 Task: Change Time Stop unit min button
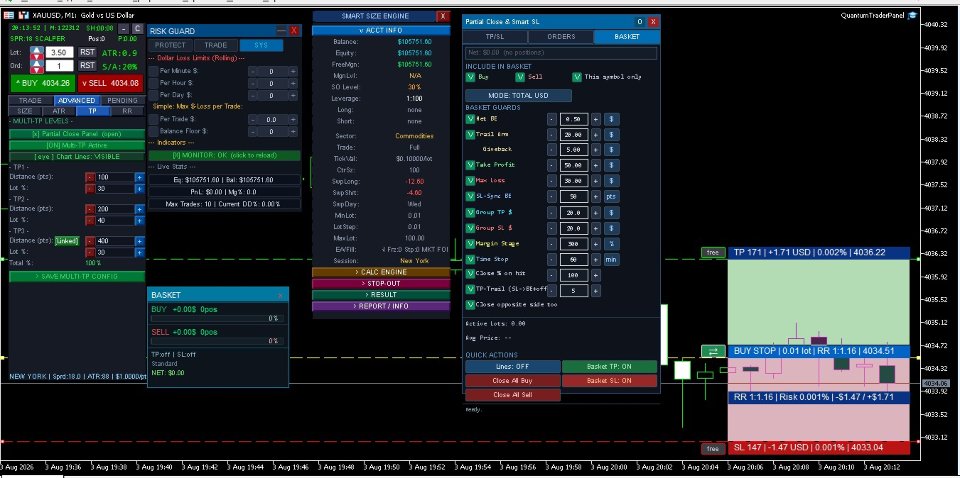pos(611,260)
